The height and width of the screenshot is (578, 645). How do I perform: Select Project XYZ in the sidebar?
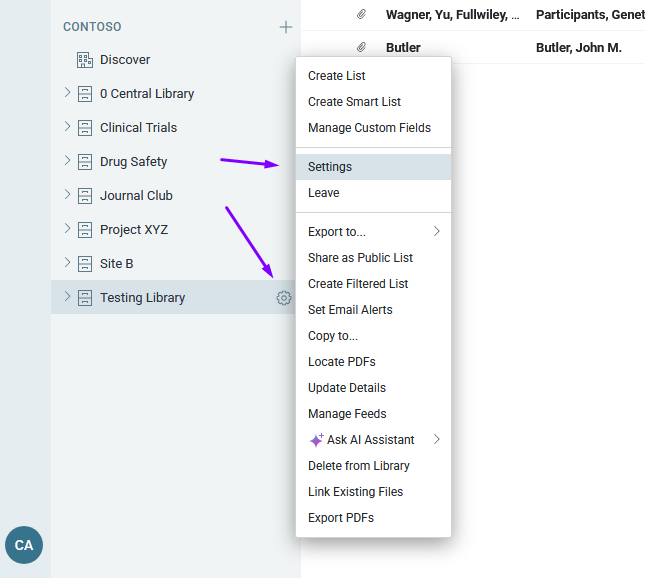tap(134, 230)
